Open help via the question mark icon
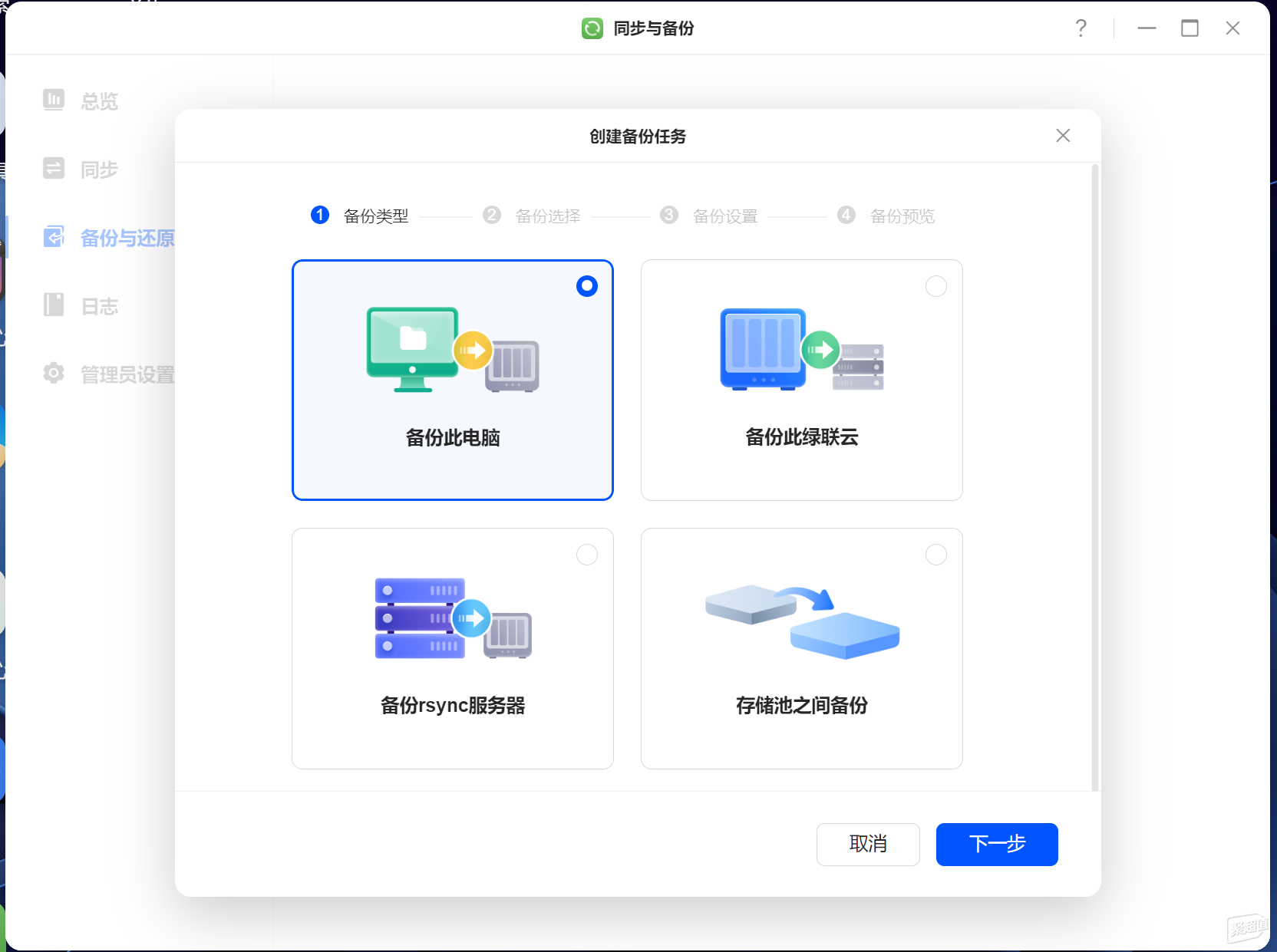This screenshot has height=952, width=1277. (x=1081, y=28)
